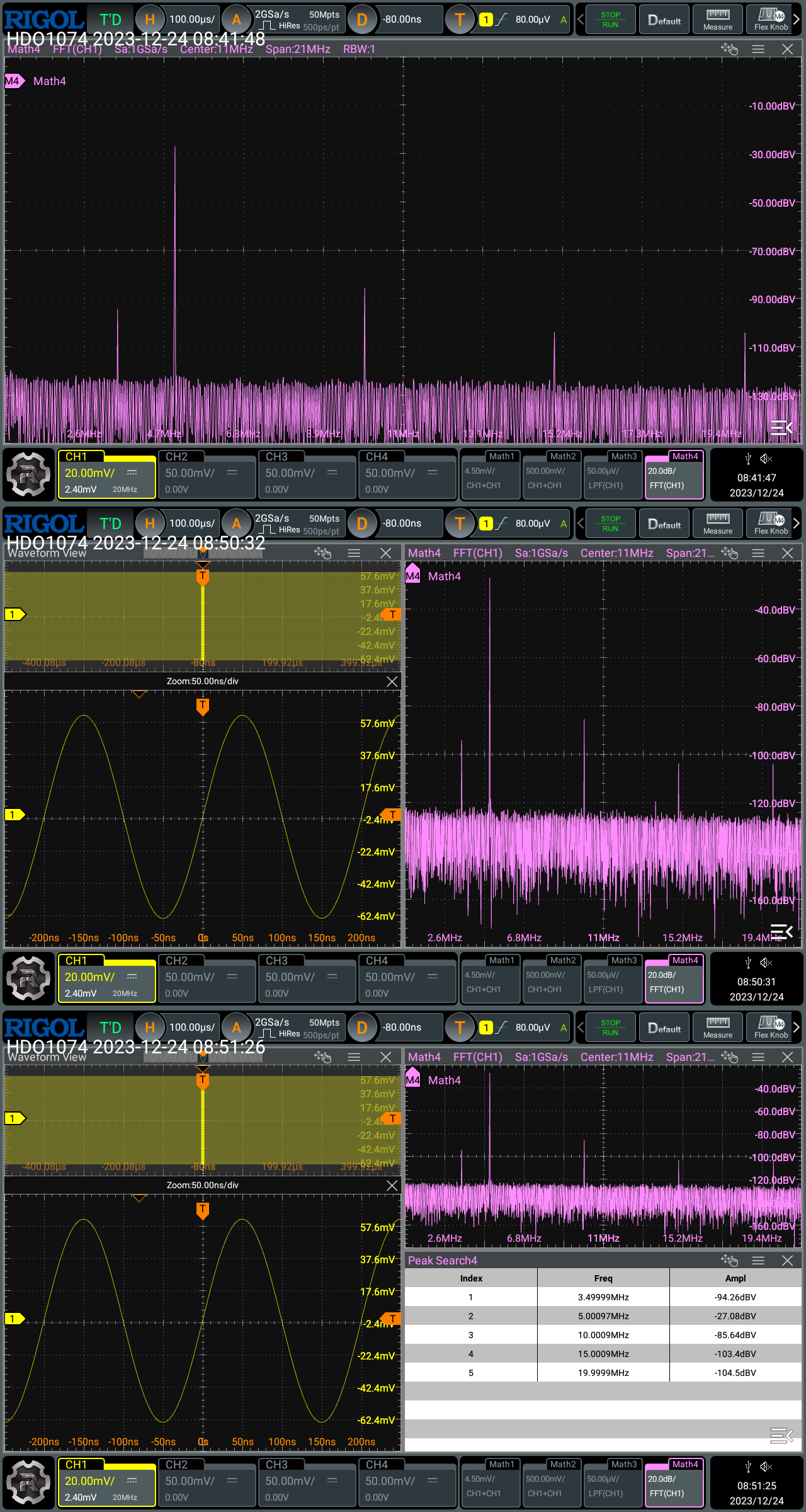Open the A acquisition 2GSa/s panel in the 08:41:48 capture
806x1512 pixels.
tap(283, 20)
